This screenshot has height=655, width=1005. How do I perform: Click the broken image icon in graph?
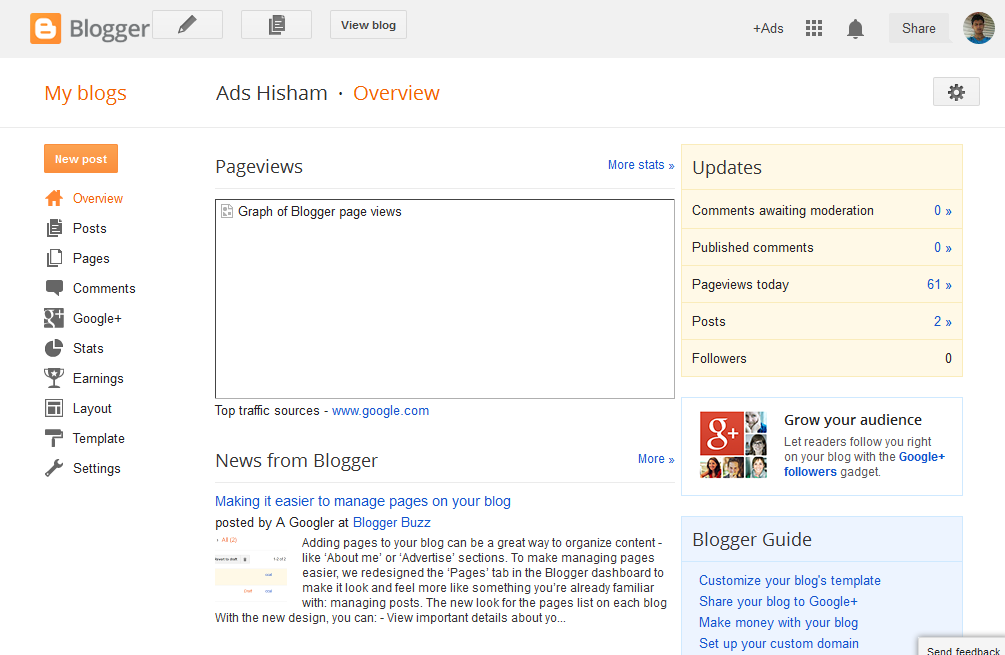click(x=227, y=211)
